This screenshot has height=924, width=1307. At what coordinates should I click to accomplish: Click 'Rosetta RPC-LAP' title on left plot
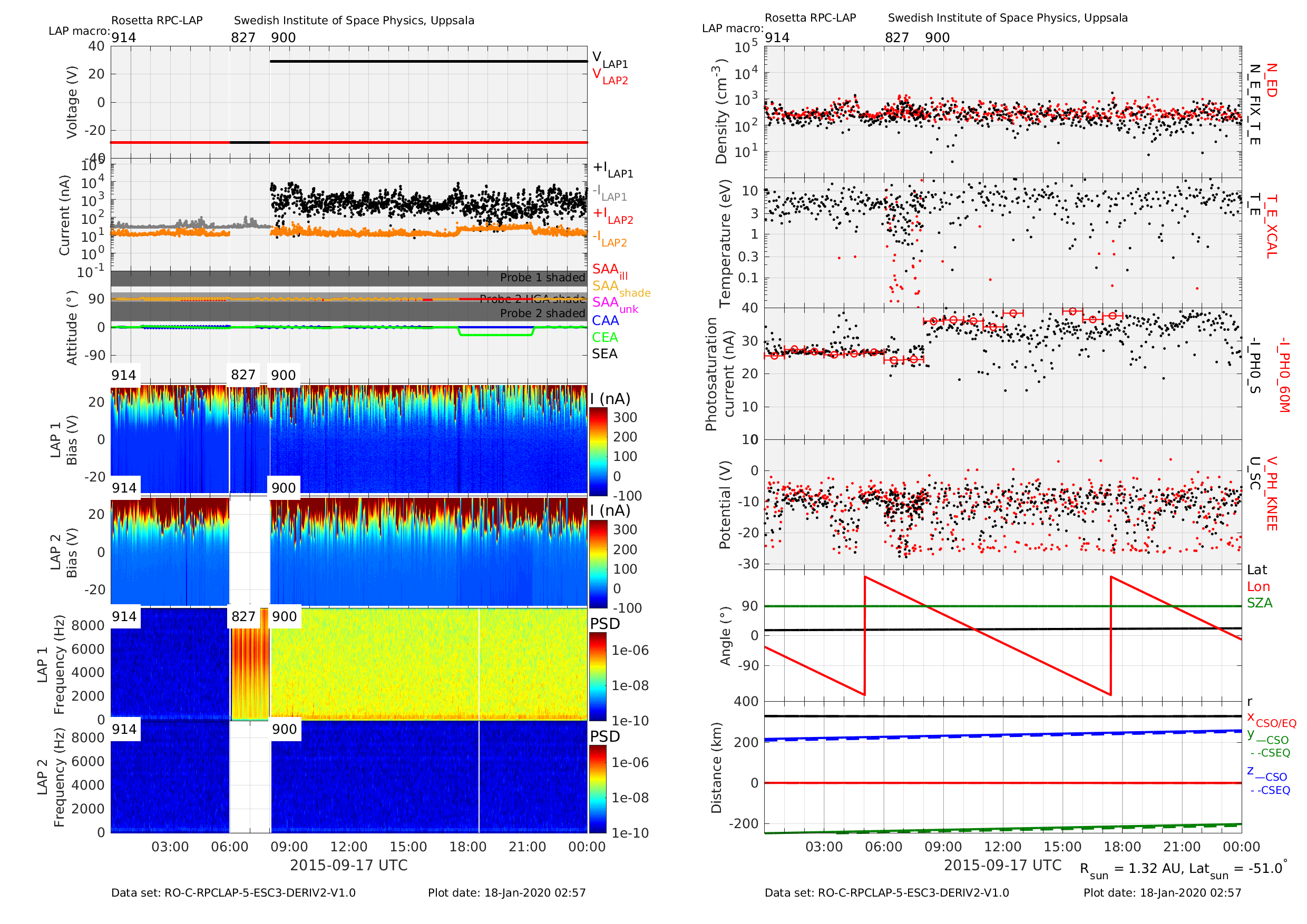[157, 21]
